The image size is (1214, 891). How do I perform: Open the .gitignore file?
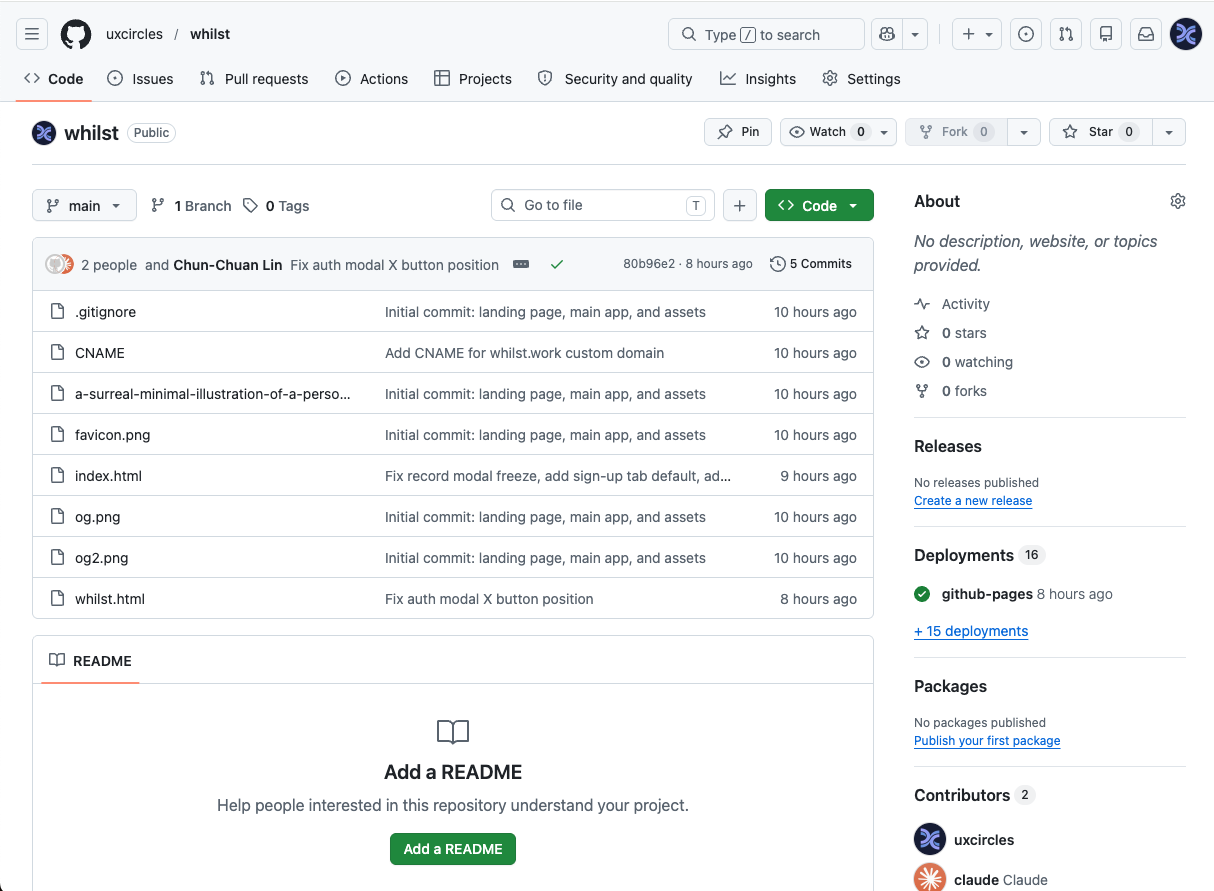[105, 312]
